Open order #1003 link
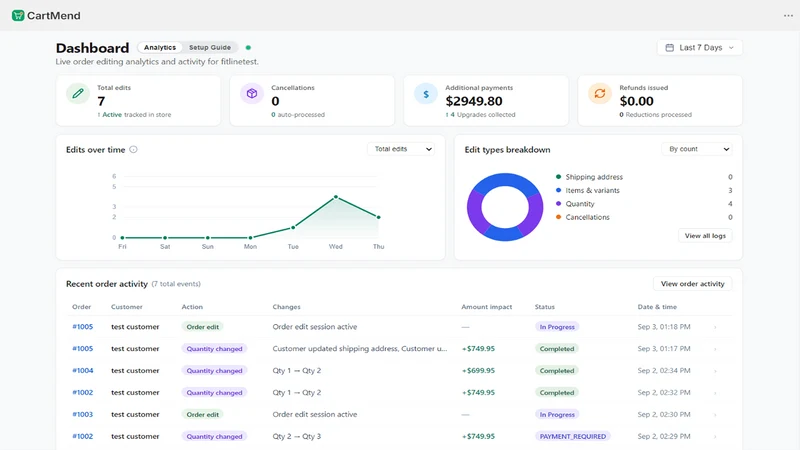 tap(83, 414)
